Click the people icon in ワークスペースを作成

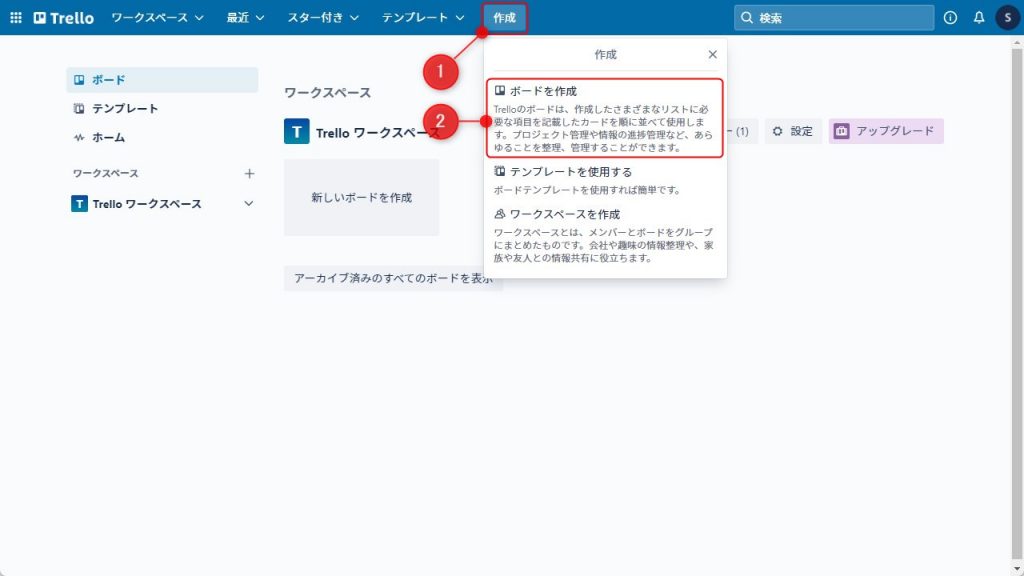(x=500, y=214)
